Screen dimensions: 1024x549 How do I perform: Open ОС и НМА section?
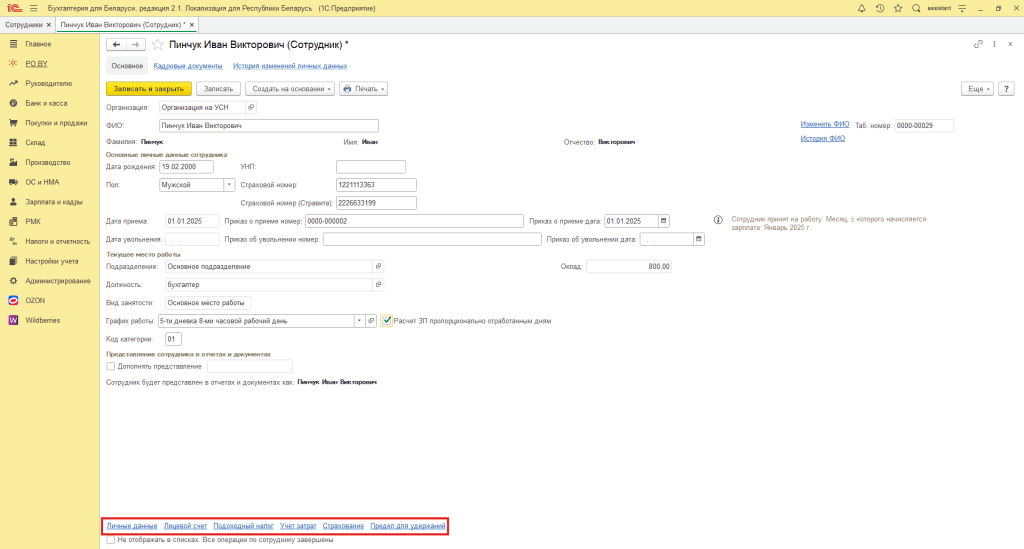tap(42, 182)
